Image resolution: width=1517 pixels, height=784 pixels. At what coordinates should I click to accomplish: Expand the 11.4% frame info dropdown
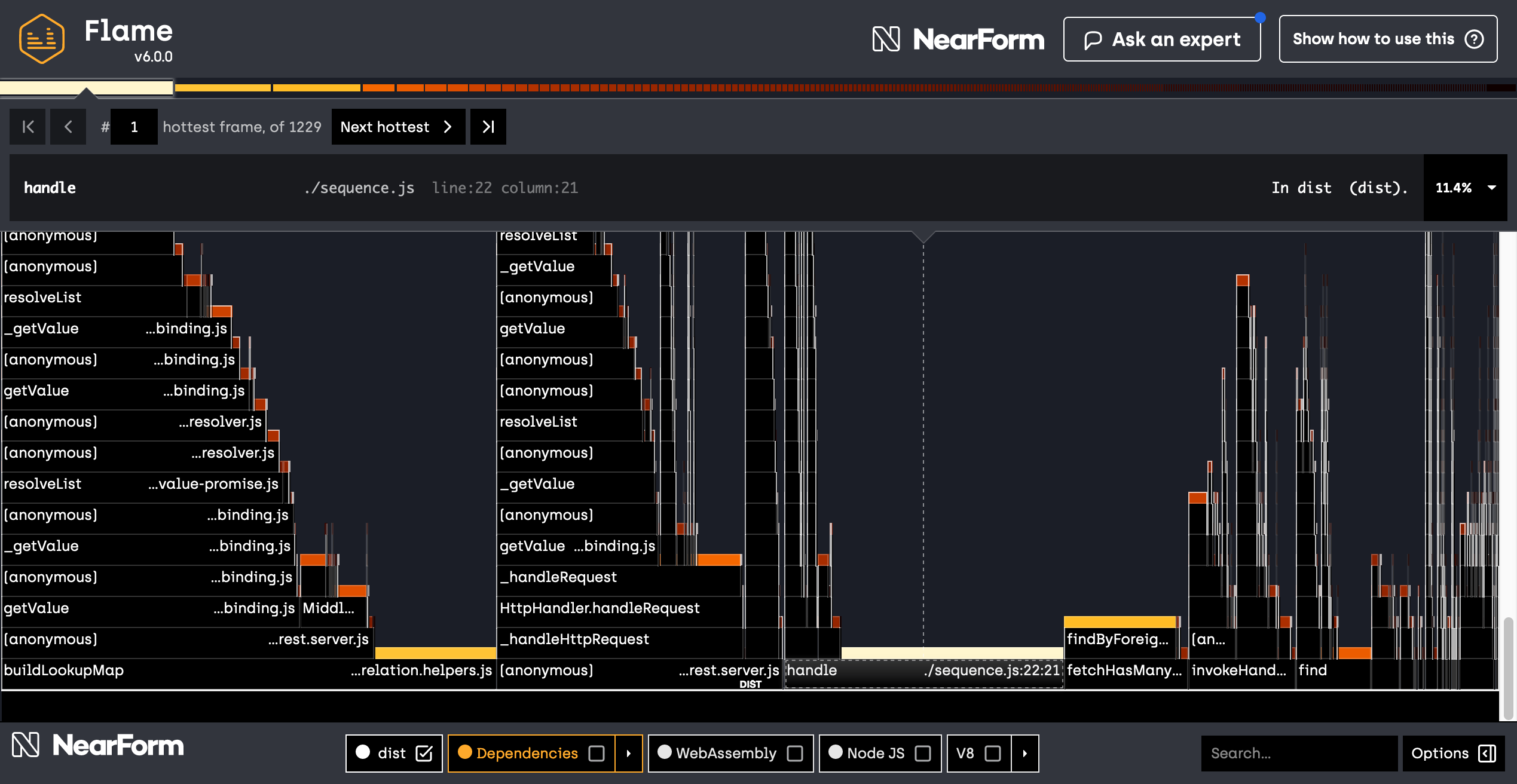point(1492,188)
